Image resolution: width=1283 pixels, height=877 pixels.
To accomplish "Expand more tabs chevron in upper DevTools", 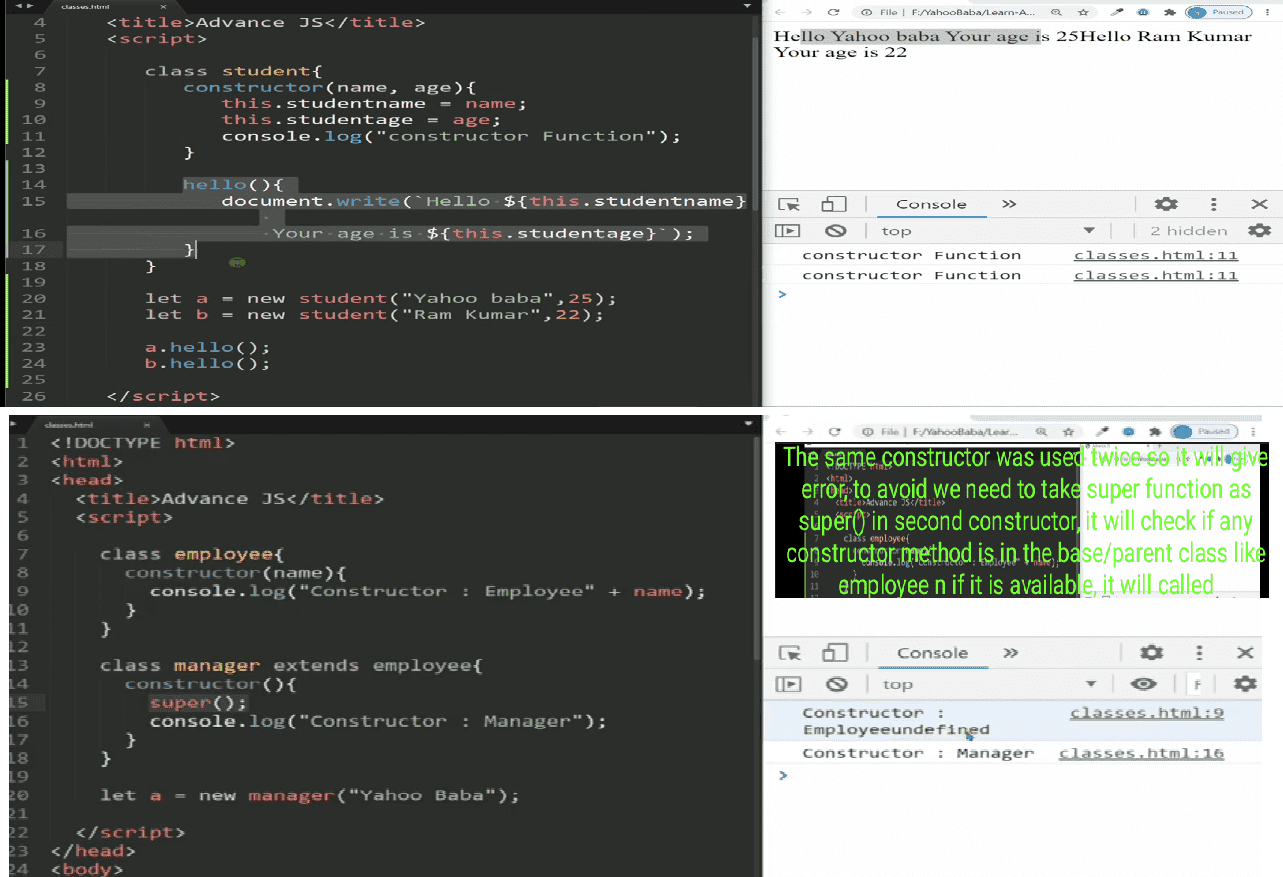I will coord(1009,204).
